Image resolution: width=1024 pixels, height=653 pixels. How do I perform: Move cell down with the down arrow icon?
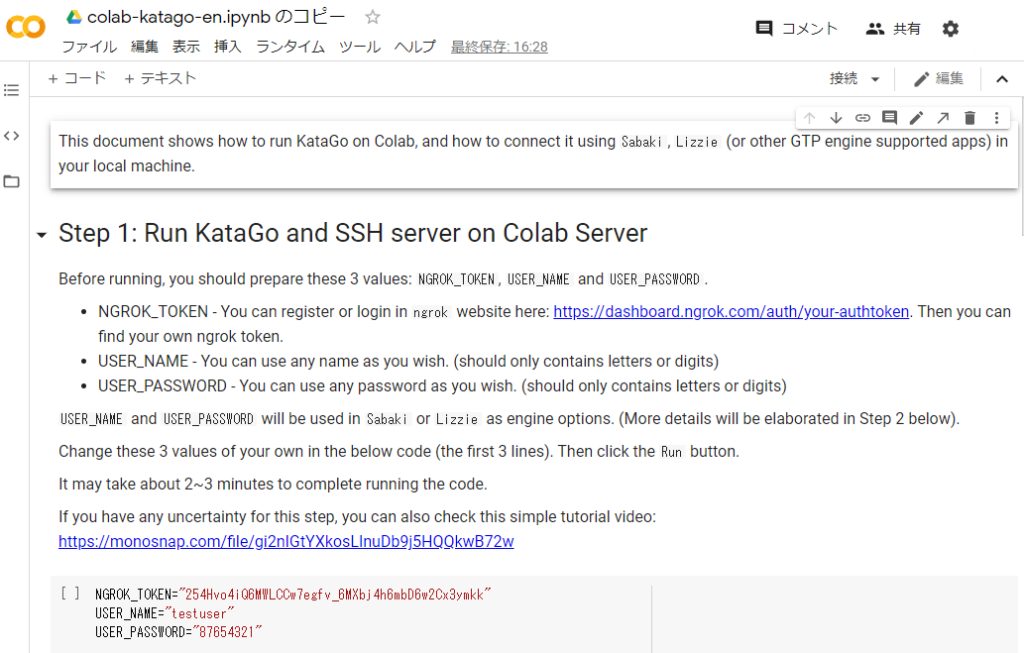[x=836, y=118]
